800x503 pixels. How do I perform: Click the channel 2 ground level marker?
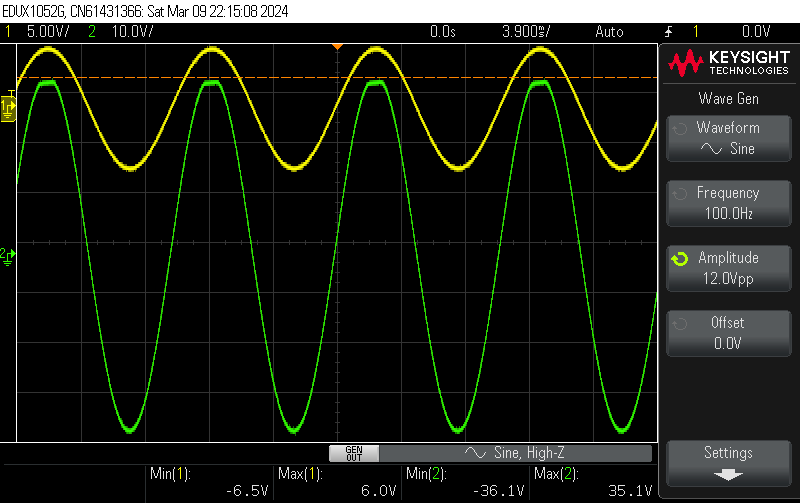pos(8,256)
